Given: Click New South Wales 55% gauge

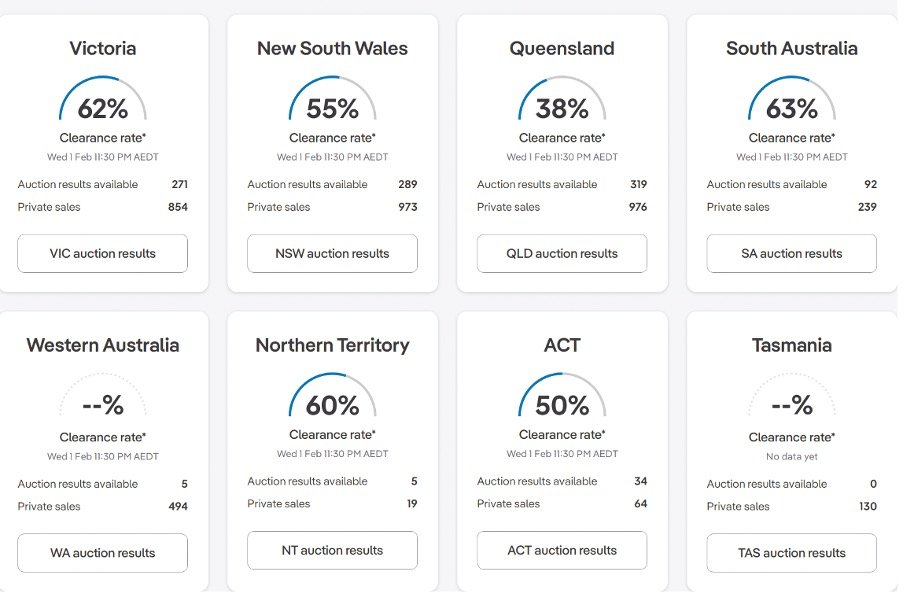Looking at the screenshot, I should click(332, 99).
